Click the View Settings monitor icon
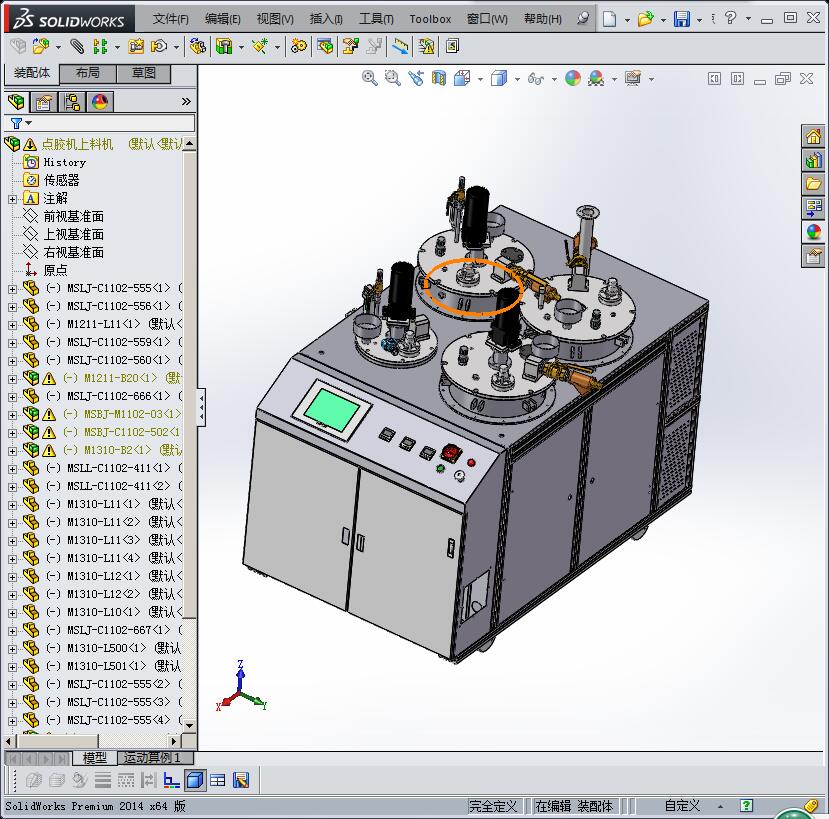Image resolution: width=829 pixels, height=819 pixels. pos(633,78)
